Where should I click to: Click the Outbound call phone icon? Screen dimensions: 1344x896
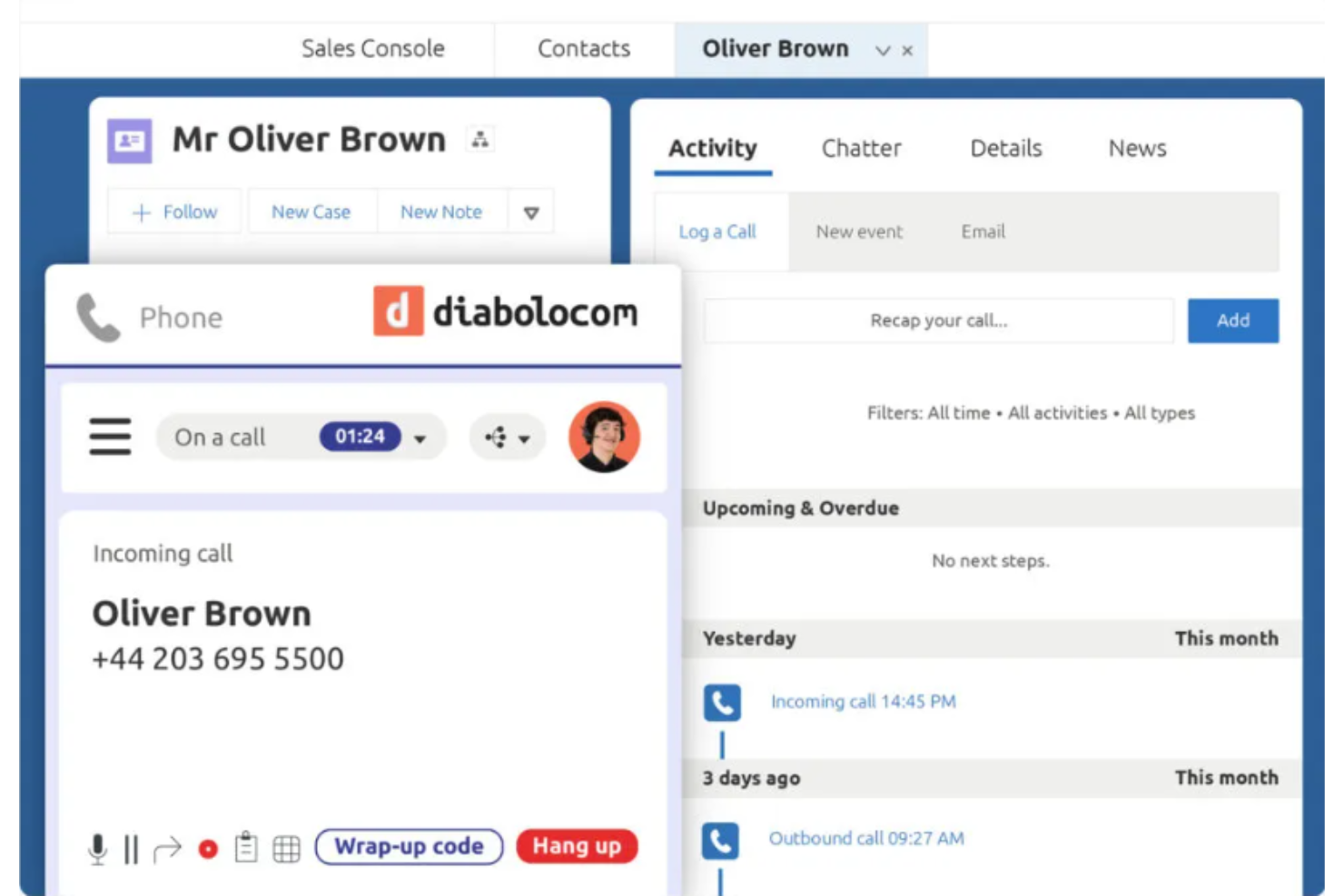(x=722, y=841)
